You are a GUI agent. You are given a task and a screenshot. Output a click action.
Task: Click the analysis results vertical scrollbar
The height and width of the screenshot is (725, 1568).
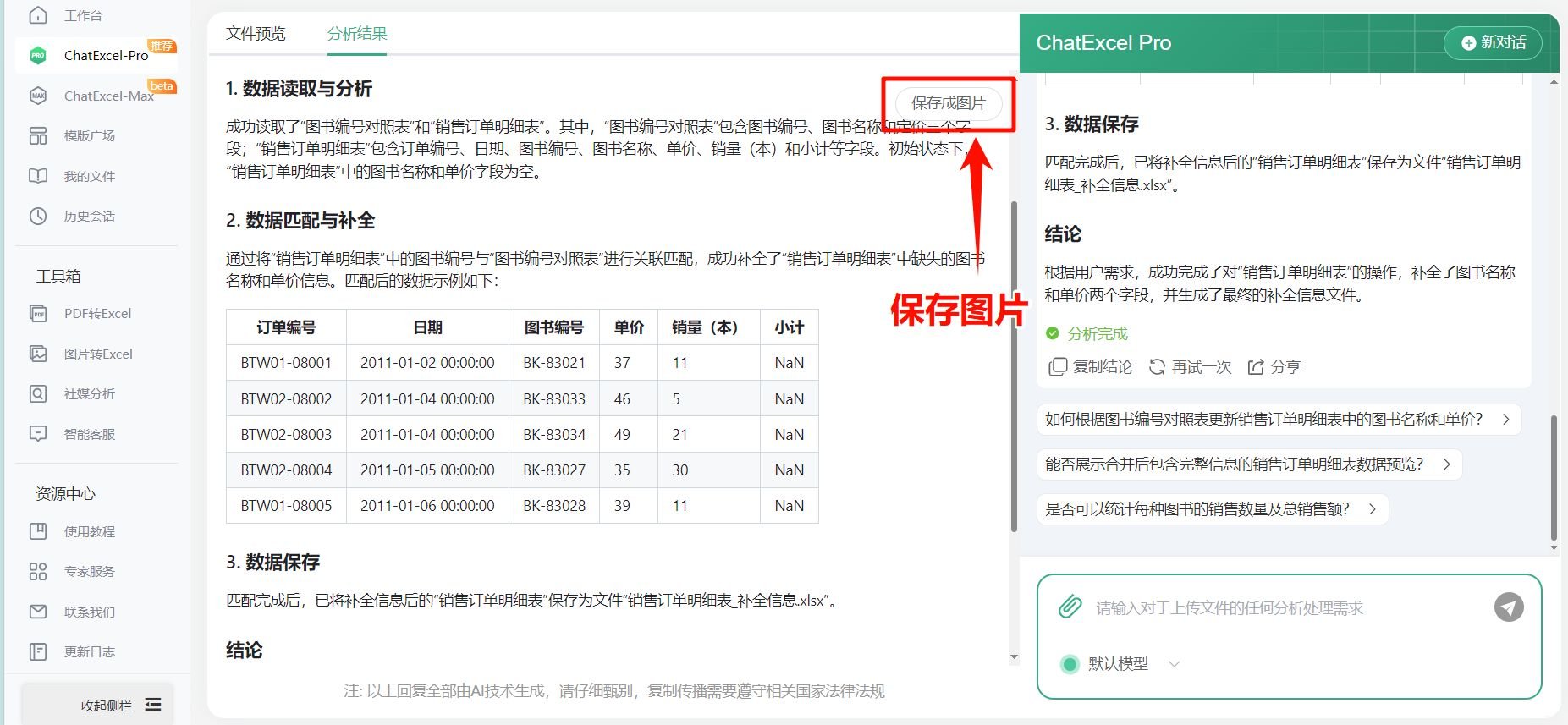coord(1014,364)
